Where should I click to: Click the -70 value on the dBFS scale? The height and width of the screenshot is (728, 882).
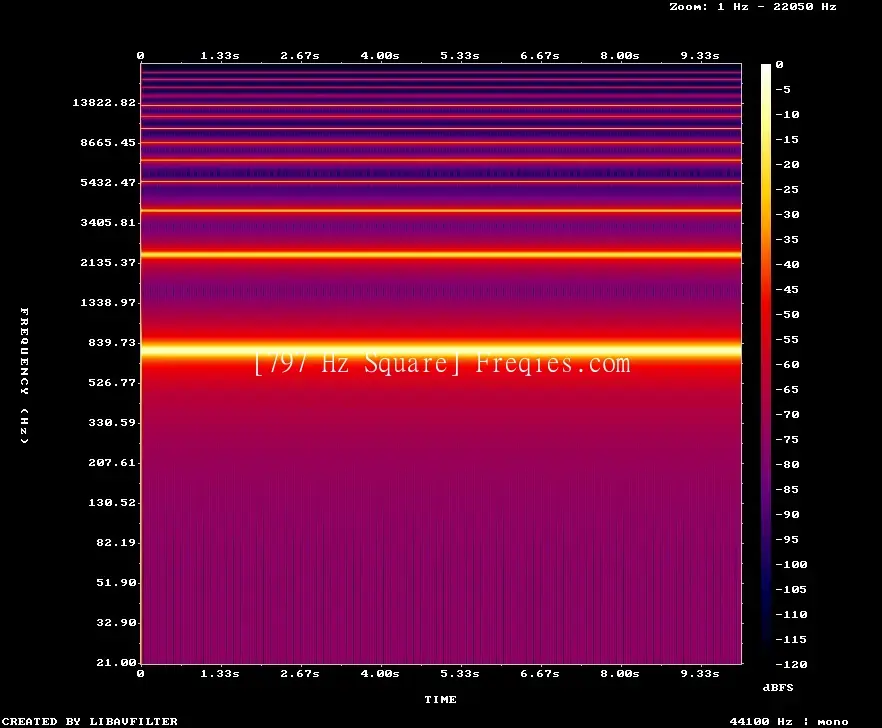click(787, 414)
